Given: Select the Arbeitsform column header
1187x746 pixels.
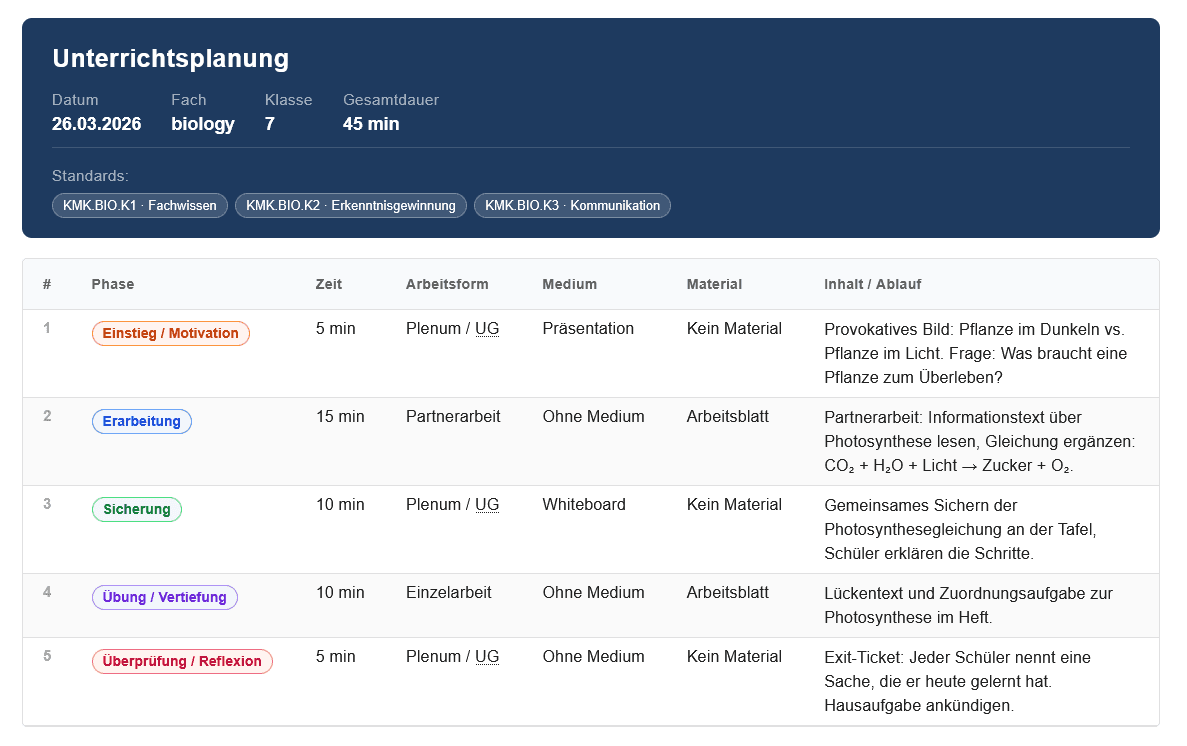Looking at the screenshot, I should (x=447, y=284).
